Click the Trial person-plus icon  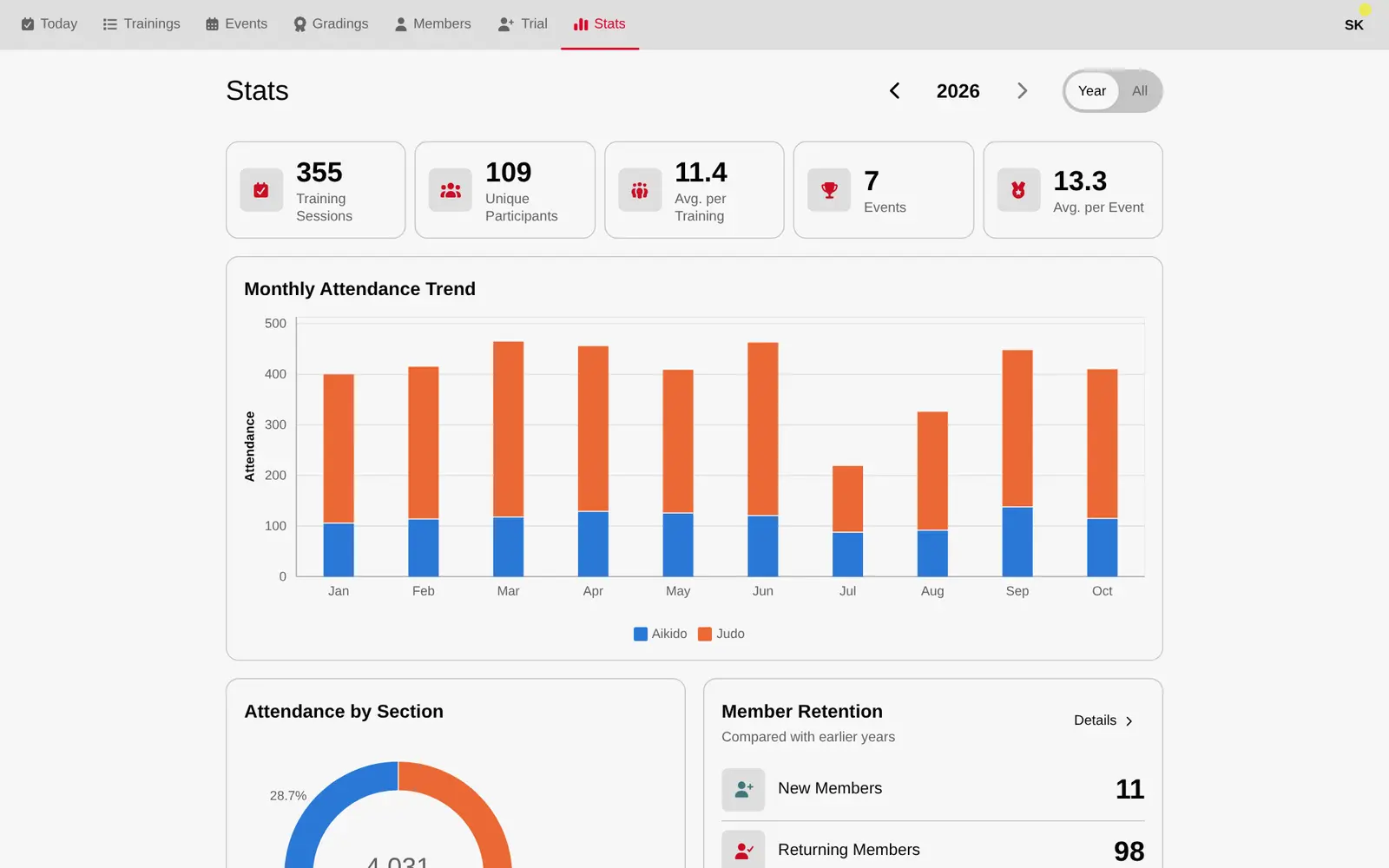(506, 24)
